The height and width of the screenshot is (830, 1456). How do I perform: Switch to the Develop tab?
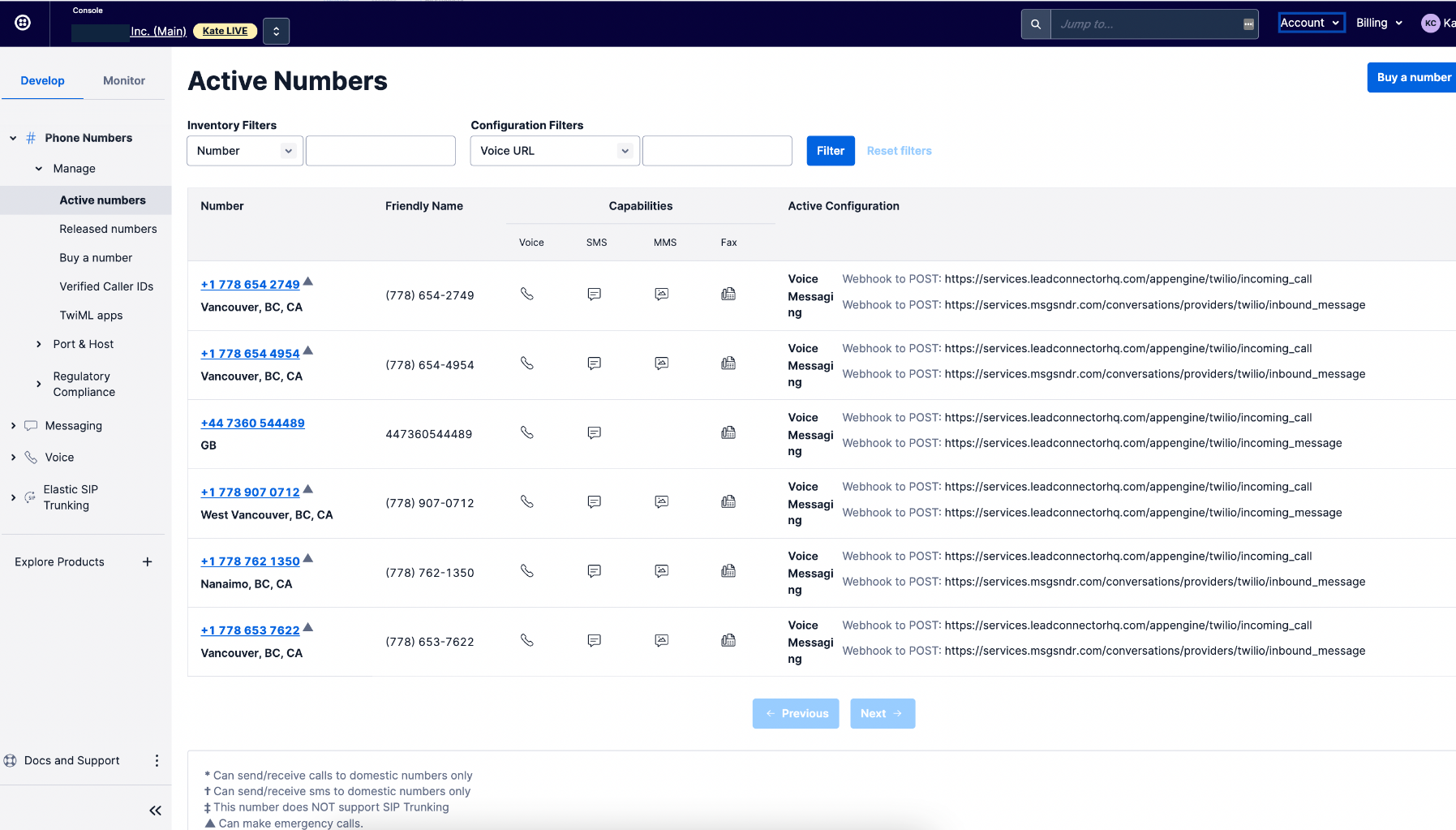42,80
